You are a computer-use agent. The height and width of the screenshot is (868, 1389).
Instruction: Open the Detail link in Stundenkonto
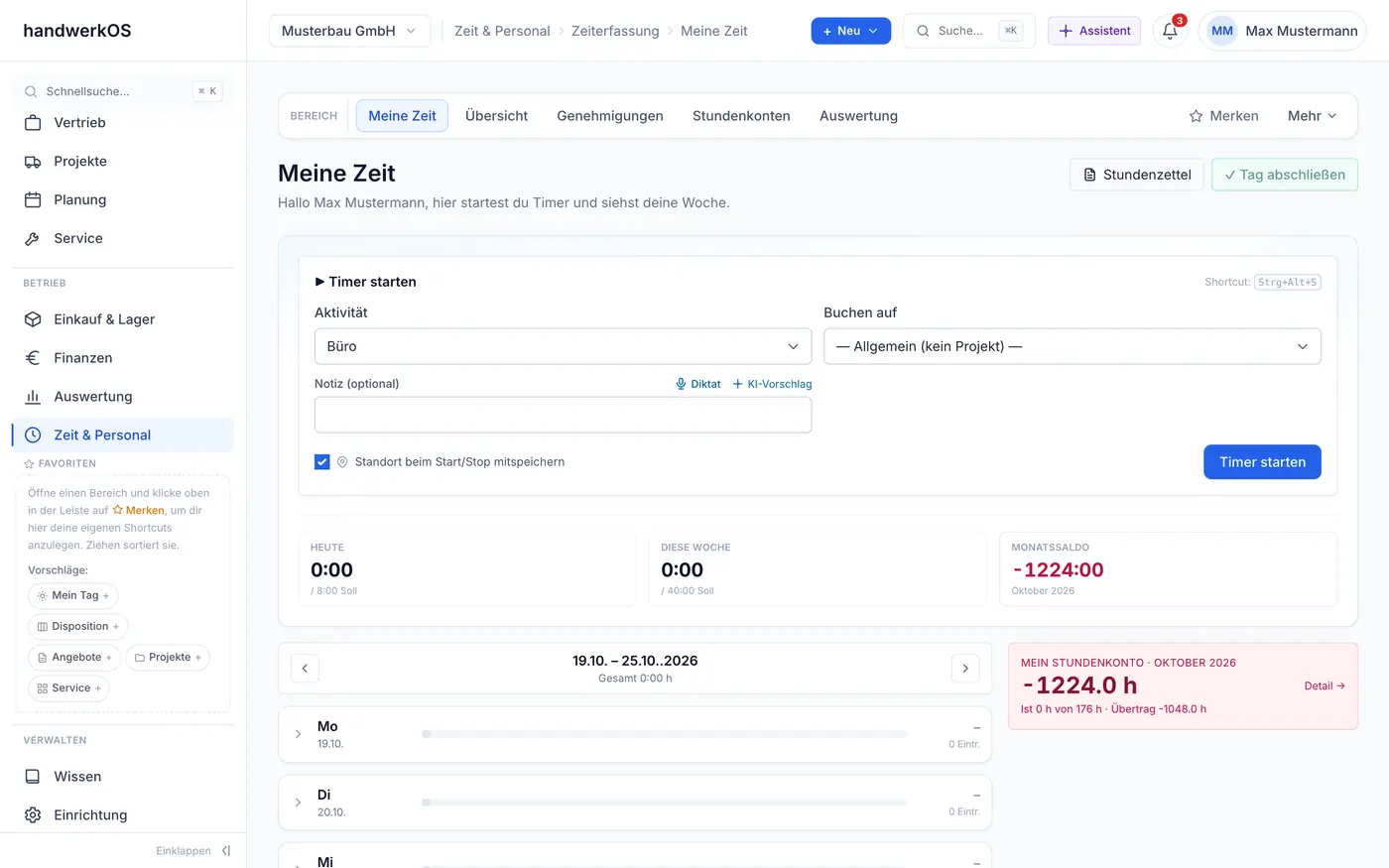pos(1325,685)
